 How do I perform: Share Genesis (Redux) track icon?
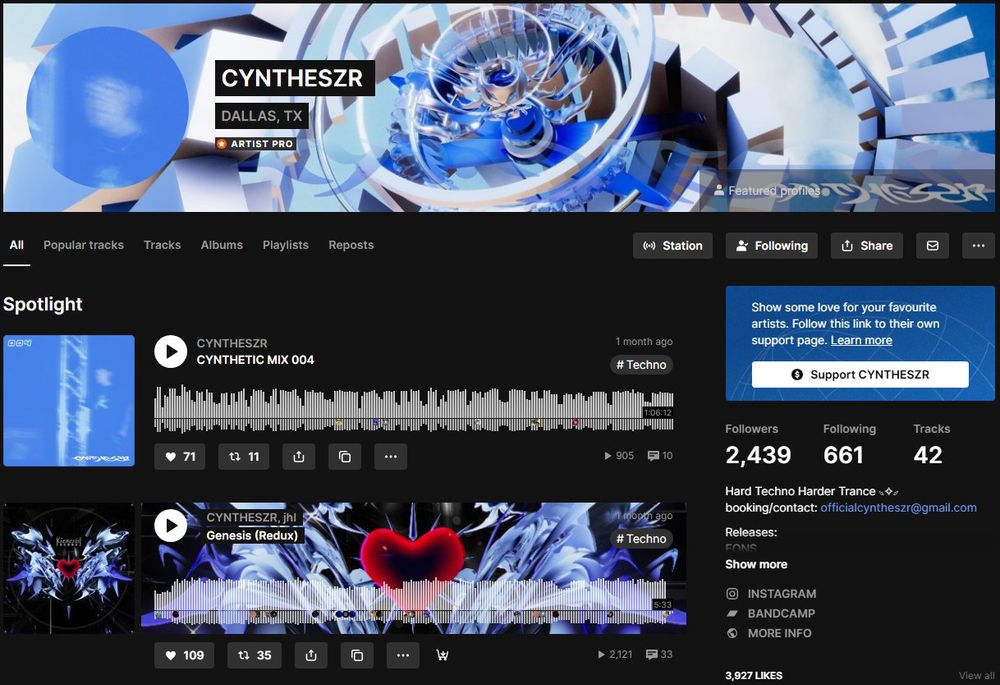(x=311, y=655)
